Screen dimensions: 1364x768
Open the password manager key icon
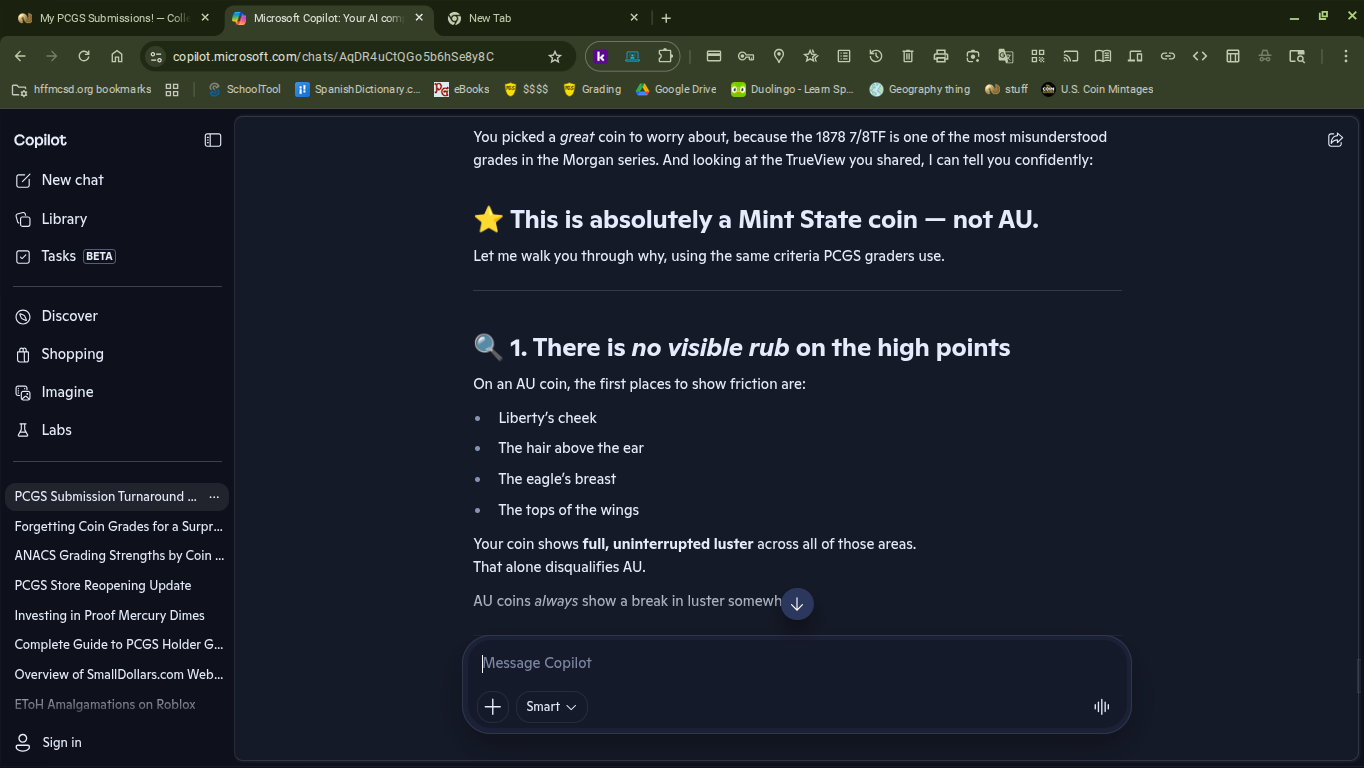pos(746,56)
